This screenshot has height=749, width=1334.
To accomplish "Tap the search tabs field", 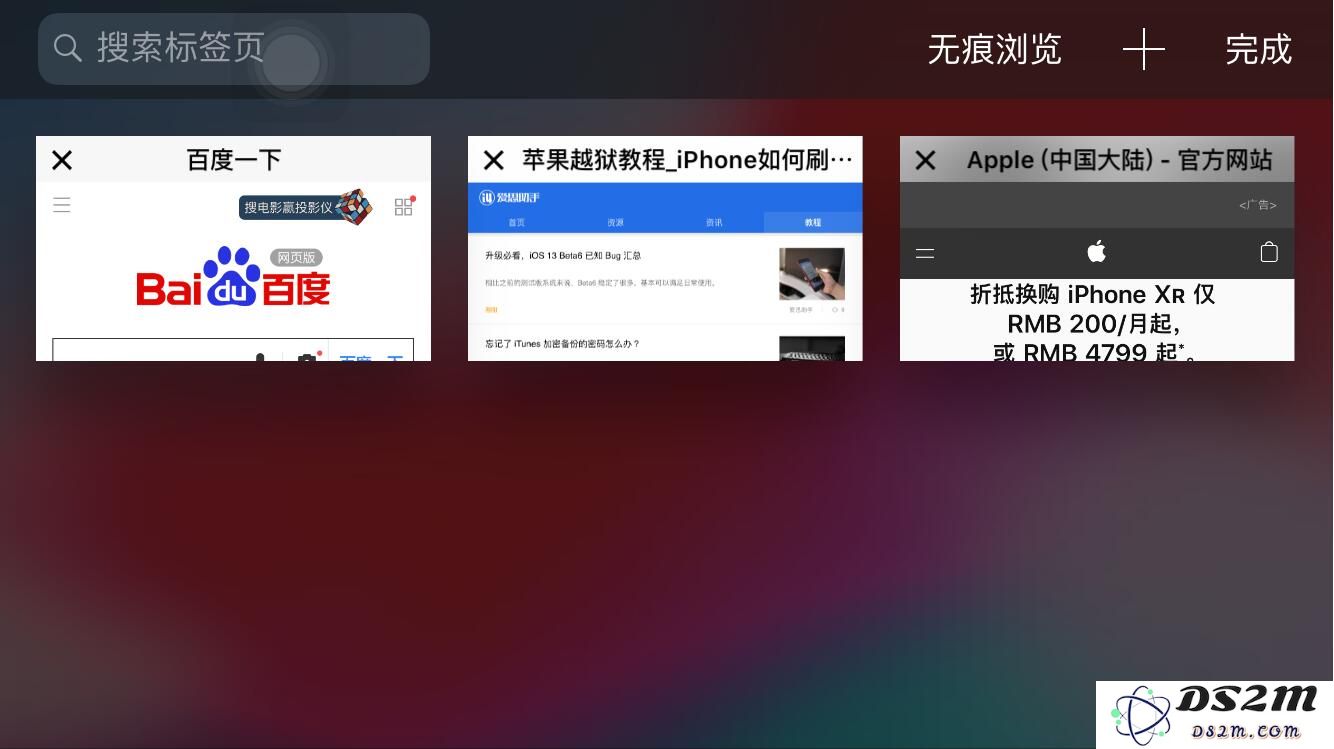I will (x=234, y=48).
